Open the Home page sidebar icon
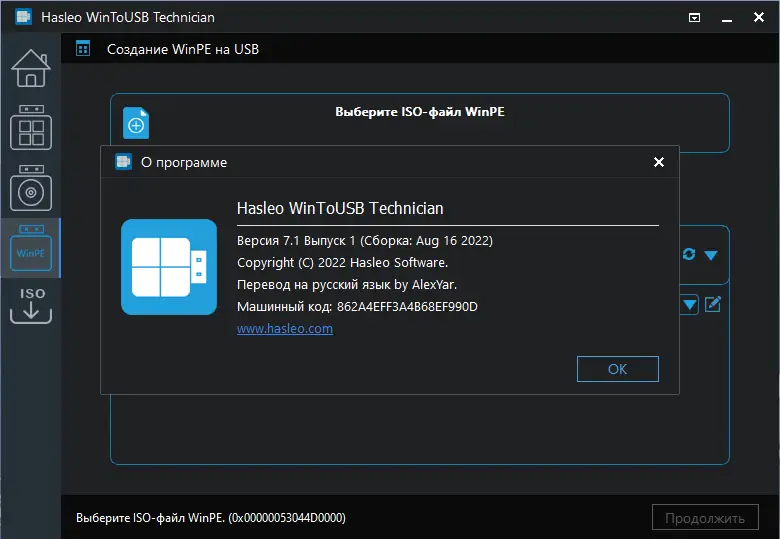780x539 pixels. [30, 67]
